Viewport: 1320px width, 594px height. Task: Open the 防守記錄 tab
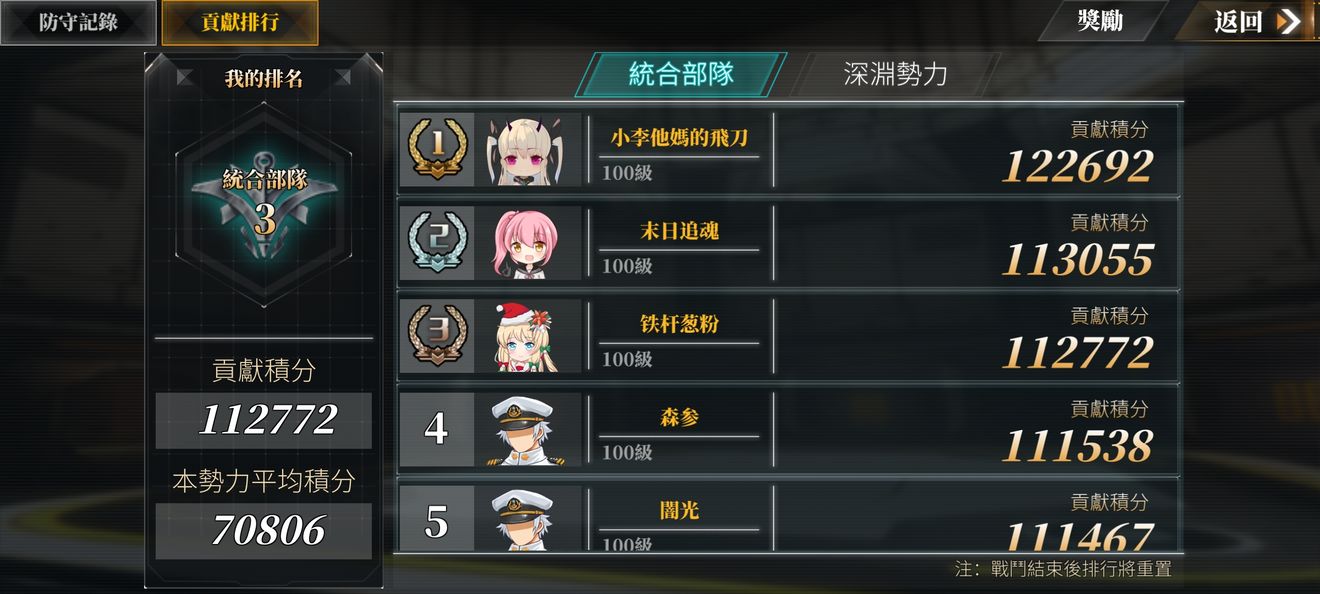click(x=78, y=22)
